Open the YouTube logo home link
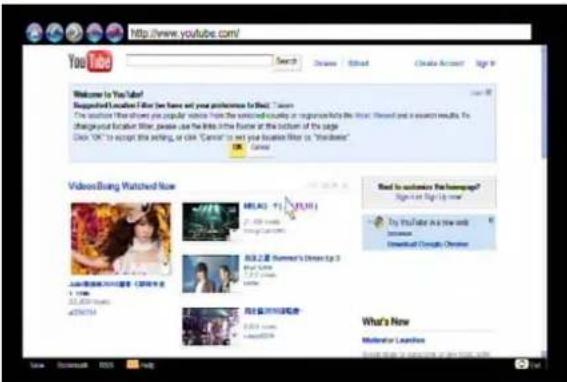The image size is (567, 382). (x=90, y=61)
